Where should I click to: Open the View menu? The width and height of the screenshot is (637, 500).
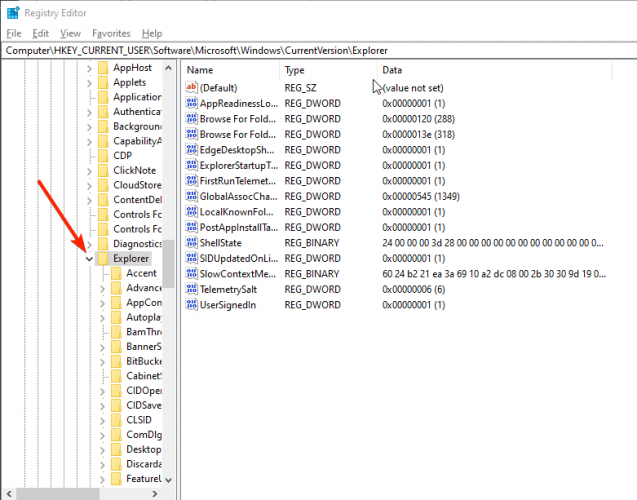tap(70, 34)
